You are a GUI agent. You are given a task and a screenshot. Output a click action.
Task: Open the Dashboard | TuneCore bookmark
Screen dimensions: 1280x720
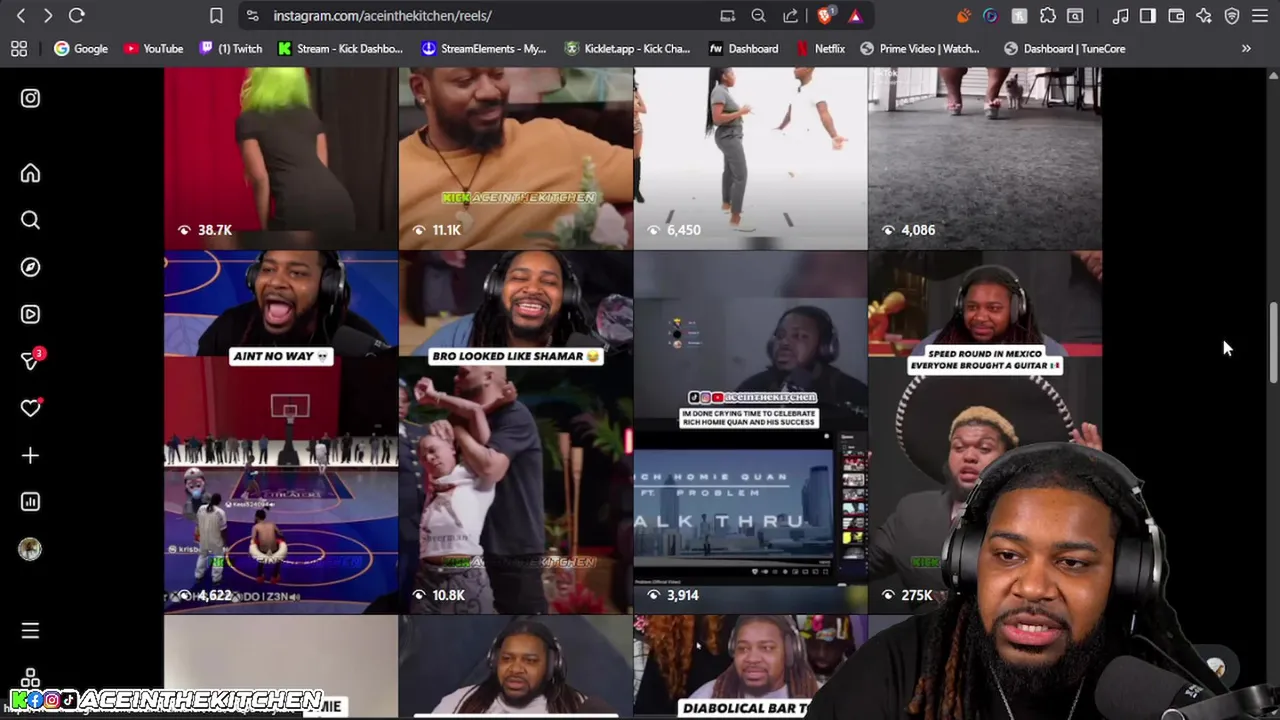click(1065, 48)
